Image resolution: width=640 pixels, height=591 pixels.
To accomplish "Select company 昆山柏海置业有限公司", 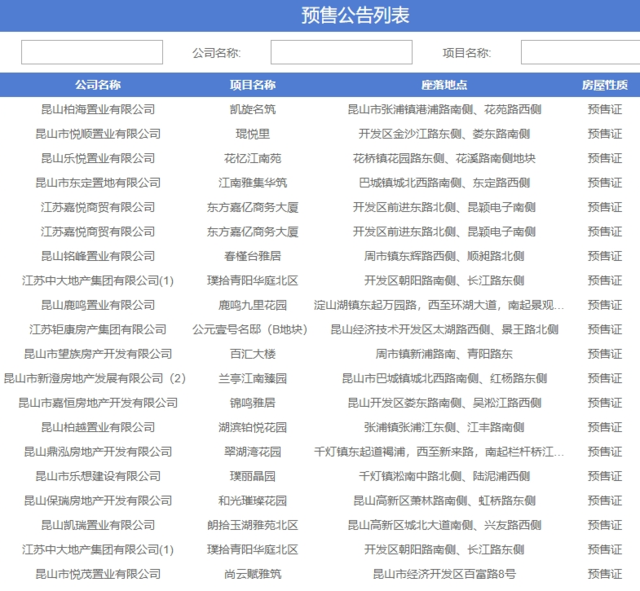I will [x=98, y=109].
